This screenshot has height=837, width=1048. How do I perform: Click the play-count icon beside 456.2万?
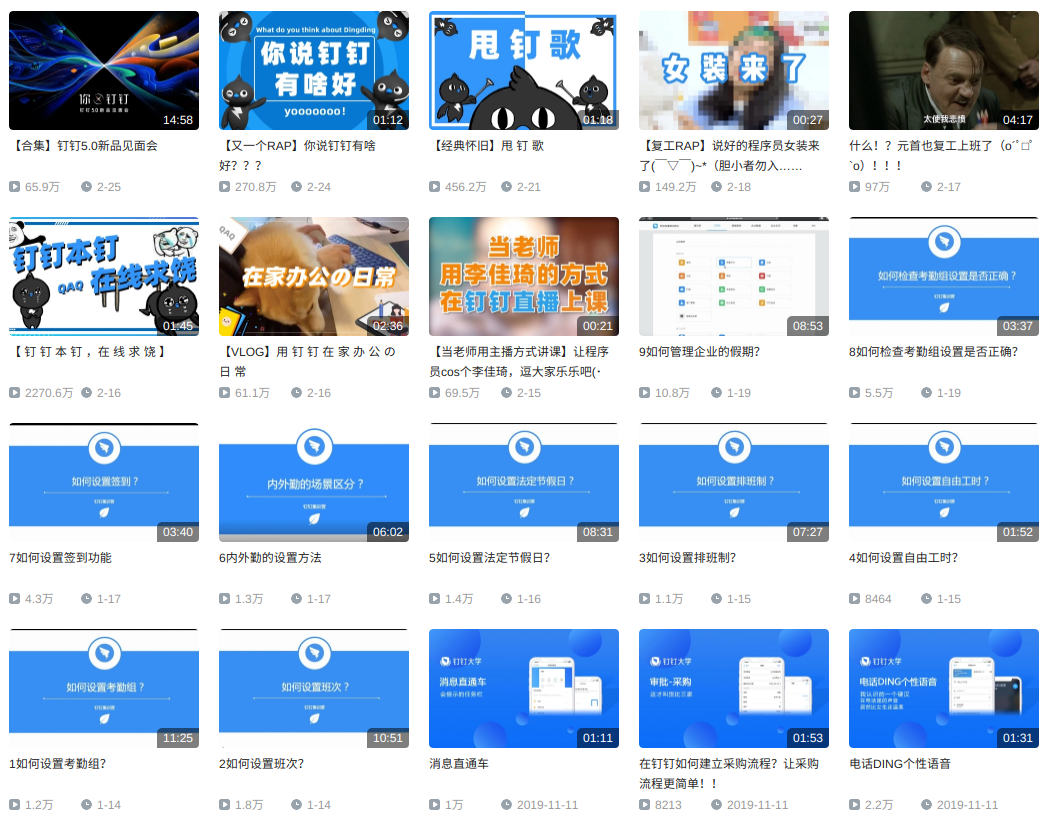pyautogui.click(x=434, y=187)
